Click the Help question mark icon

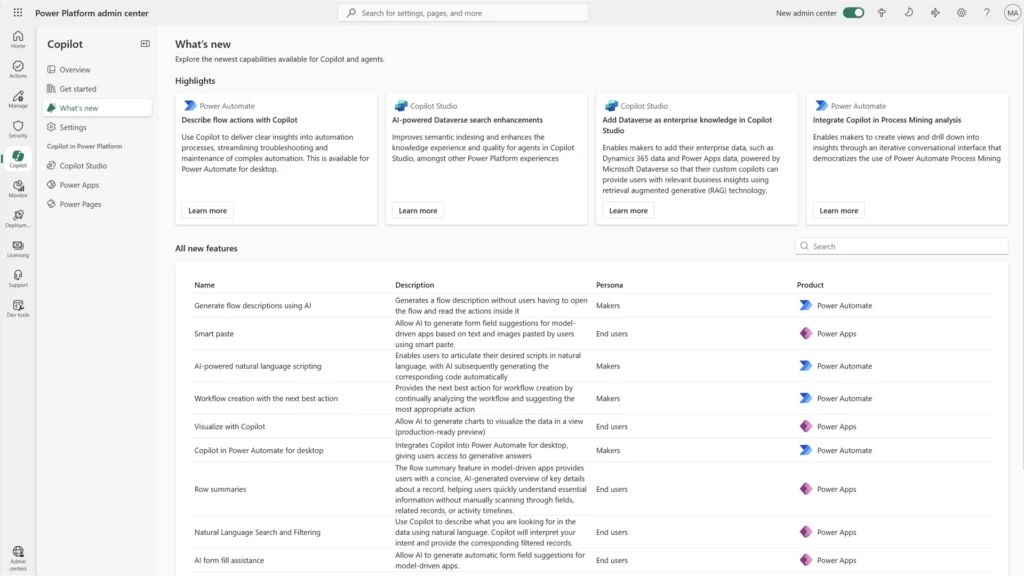pos(986,13)
